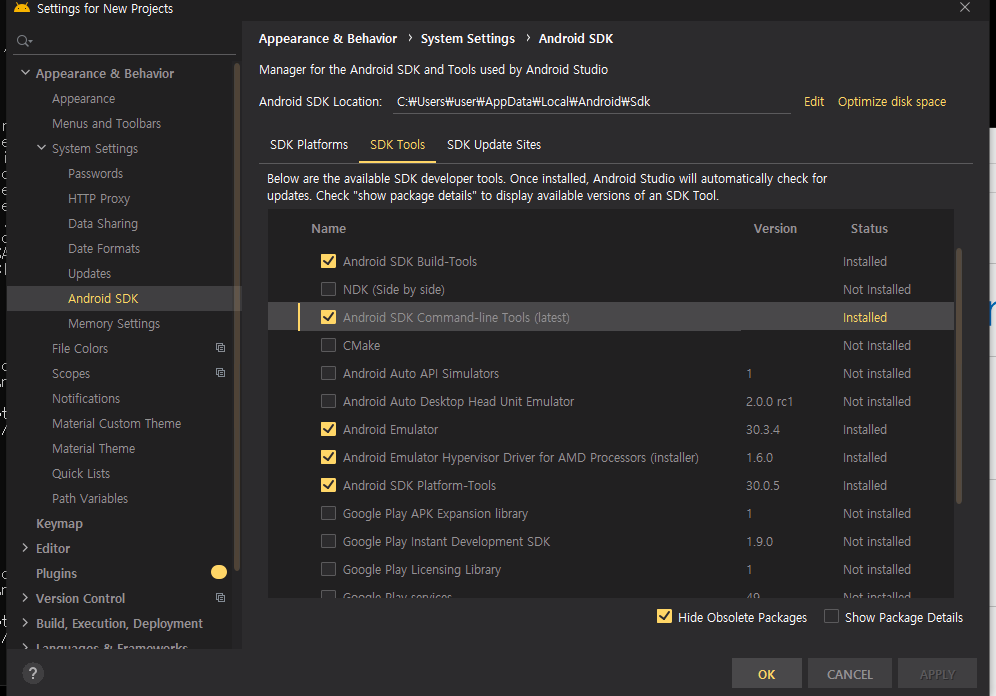Open help with the question mark button
This screenshot has height=696, width=996.
point(33,673)
